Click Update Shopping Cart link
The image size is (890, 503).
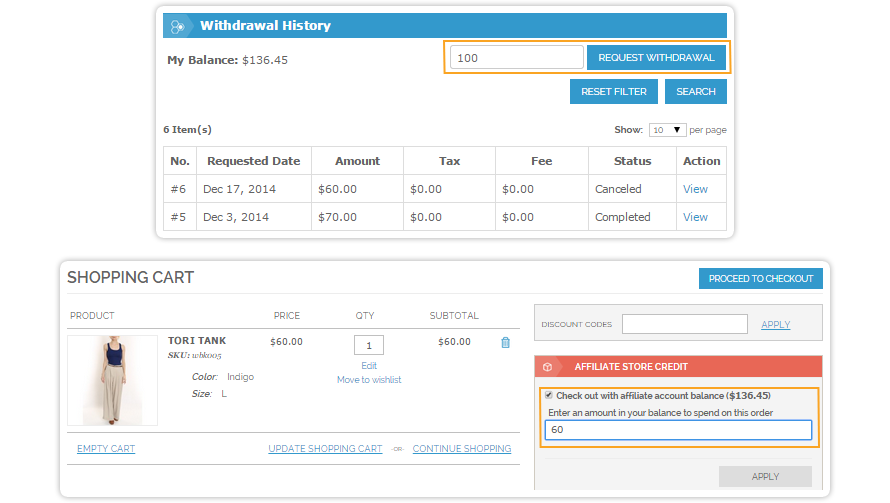[x=325, y=448]
